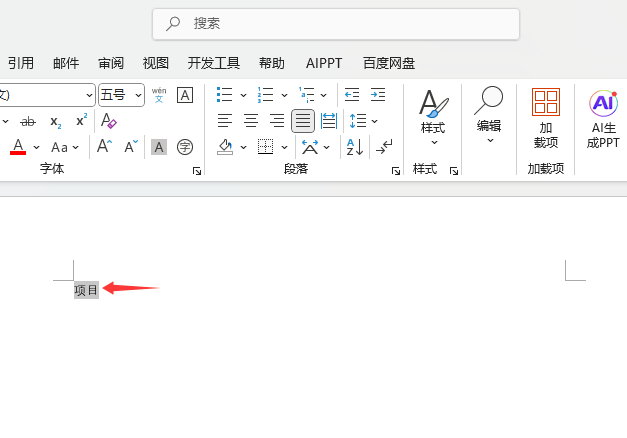Center the paragraph text
Viewport: 627px width, 438px height.
(x=251, y=121)
